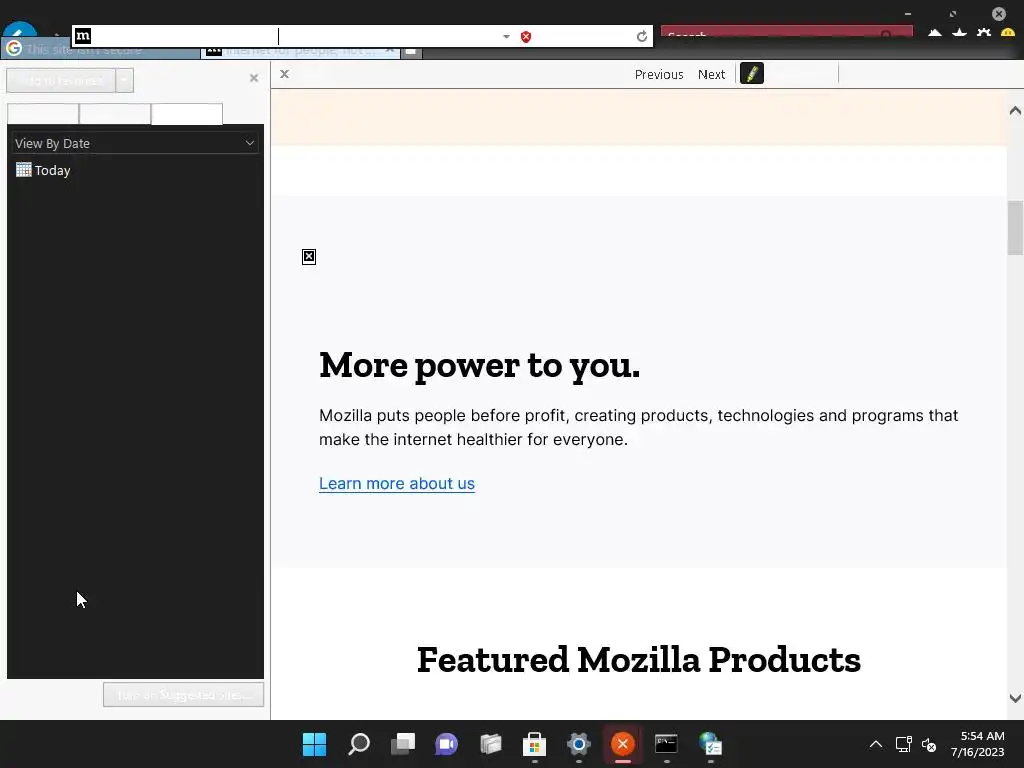Click the orange X app in taskbar
The image size is (1024, 768).
point(622,744)
